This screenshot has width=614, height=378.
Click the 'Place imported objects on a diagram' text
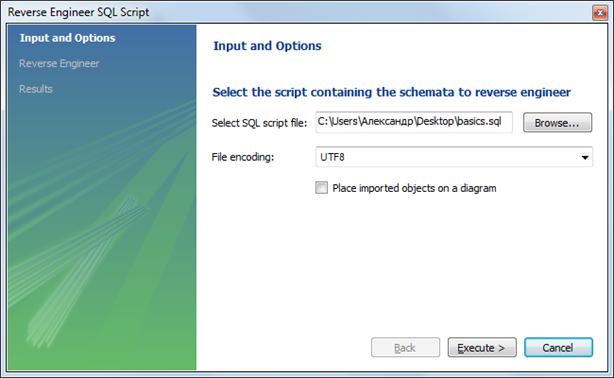pos(414,188)
